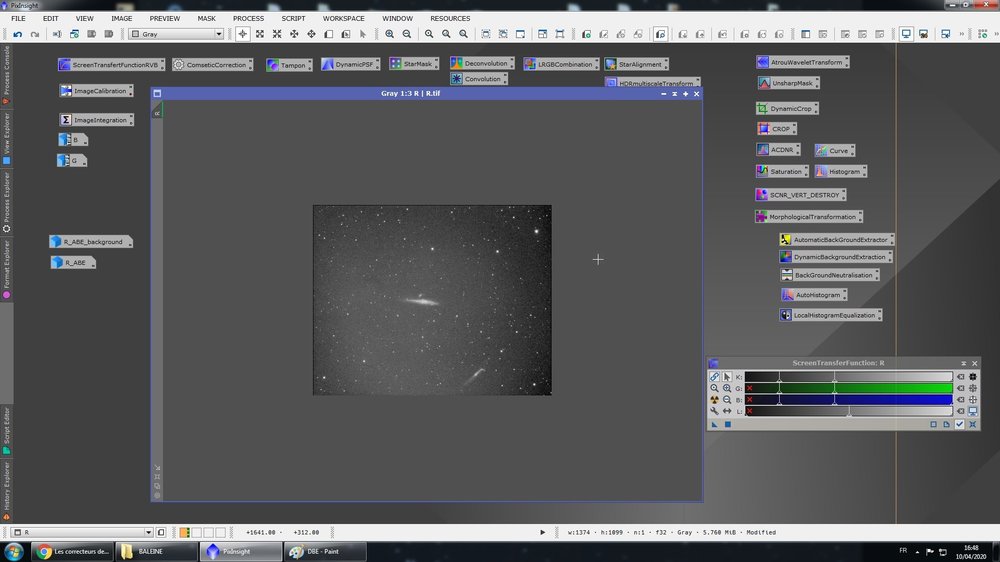Open the Deconvolution process icon
1000x562 pixels.
tap(486, 63)
